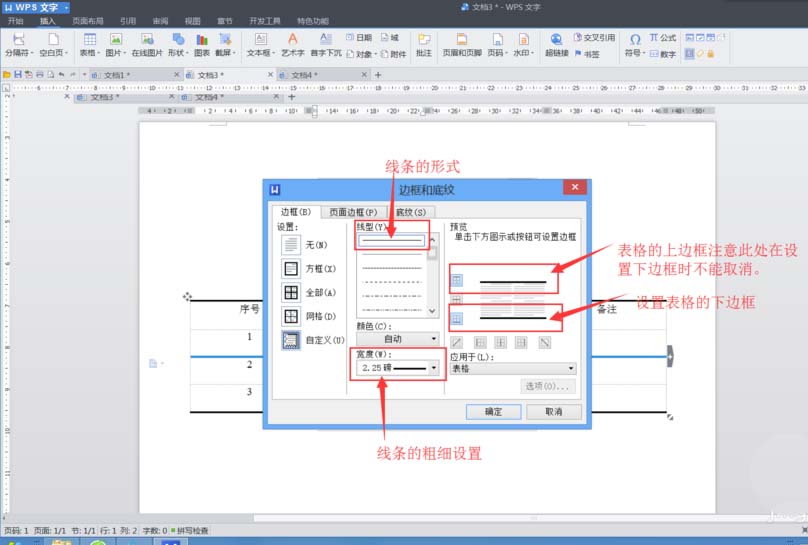Click the 批注 comment icon
808x545 pixels.
424,44
